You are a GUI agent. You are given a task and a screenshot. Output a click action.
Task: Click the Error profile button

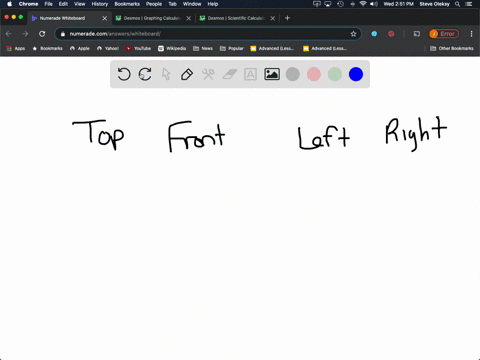pyautogui.click(x=444, y=34)
